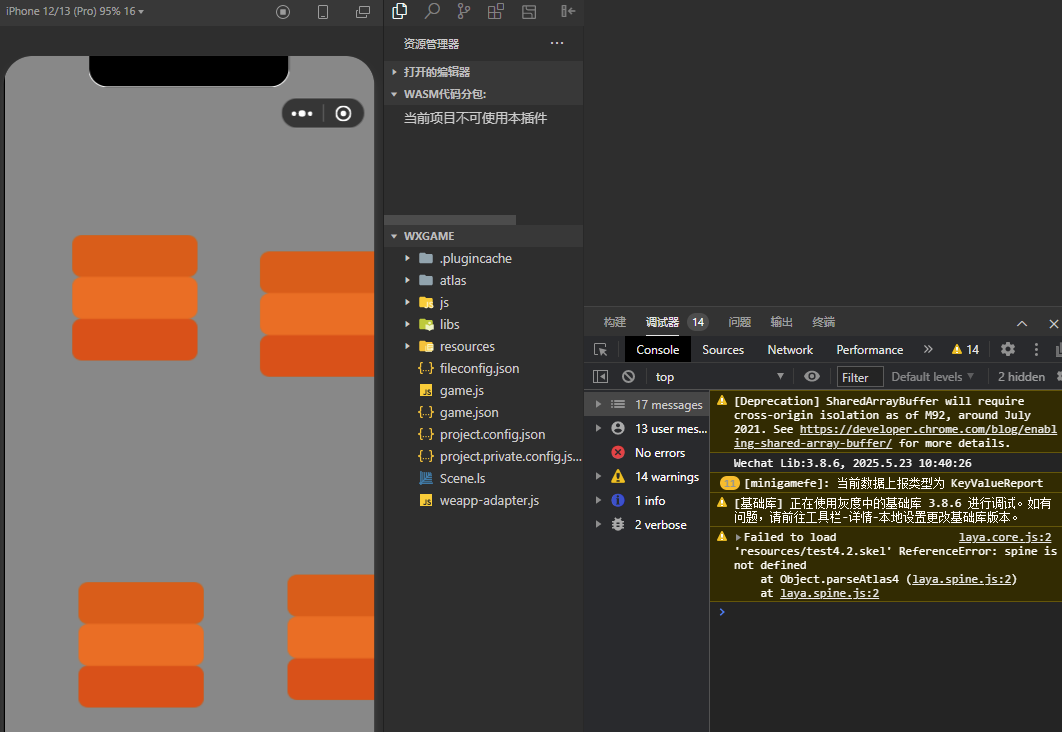The image size is (1062, 732).
Task: Click the simulator stop/record circle icon
Action: pyautogui.click(x=283, y=12)
